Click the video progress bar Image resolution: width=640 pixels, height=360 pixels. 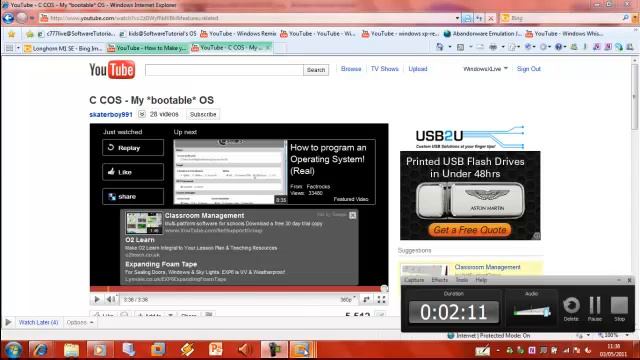pos(238,289)
